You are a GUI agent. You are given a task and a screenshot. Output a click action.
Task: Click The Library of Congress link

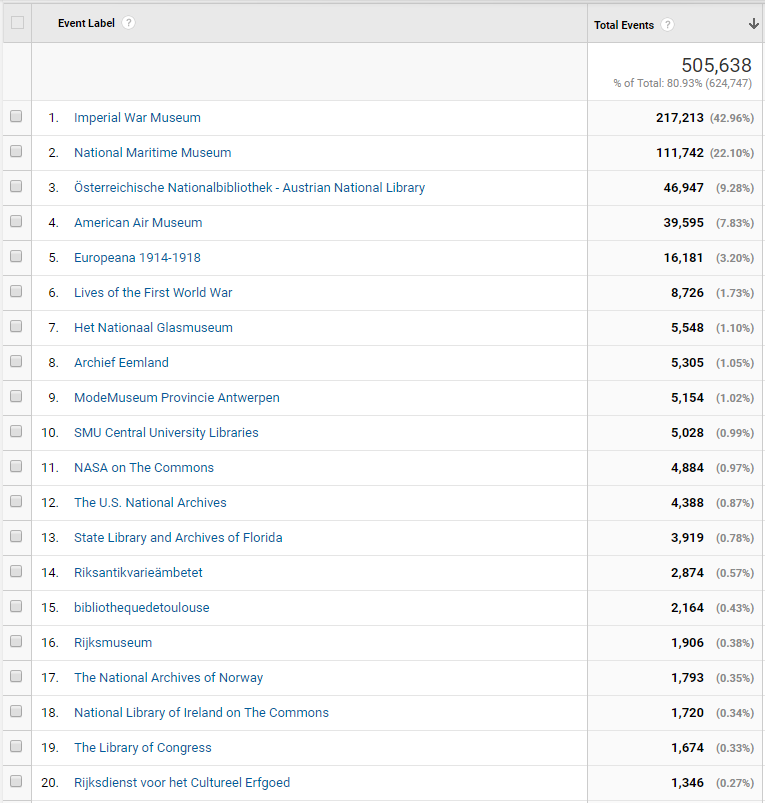[x=143, y=748]
